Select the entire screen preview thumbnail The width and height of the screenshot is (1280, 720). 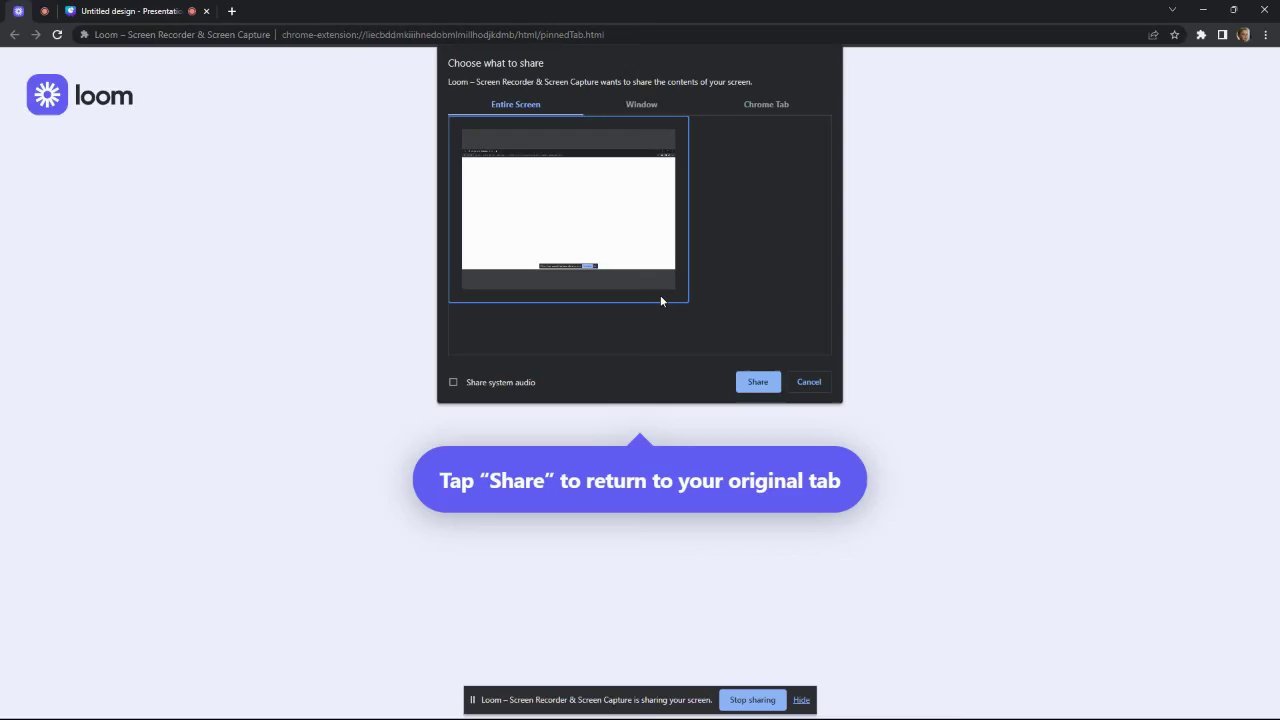[568, 209]
